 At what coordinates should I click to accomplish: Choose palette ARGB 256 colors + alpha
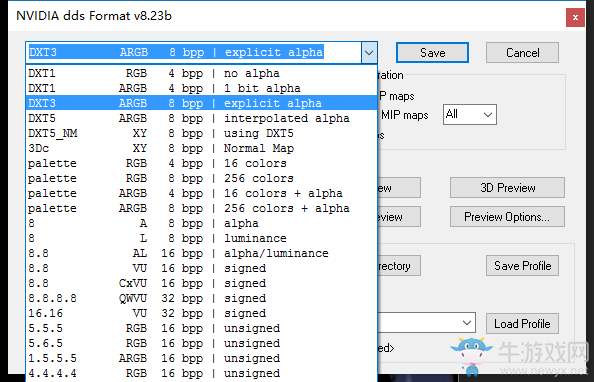201,208
